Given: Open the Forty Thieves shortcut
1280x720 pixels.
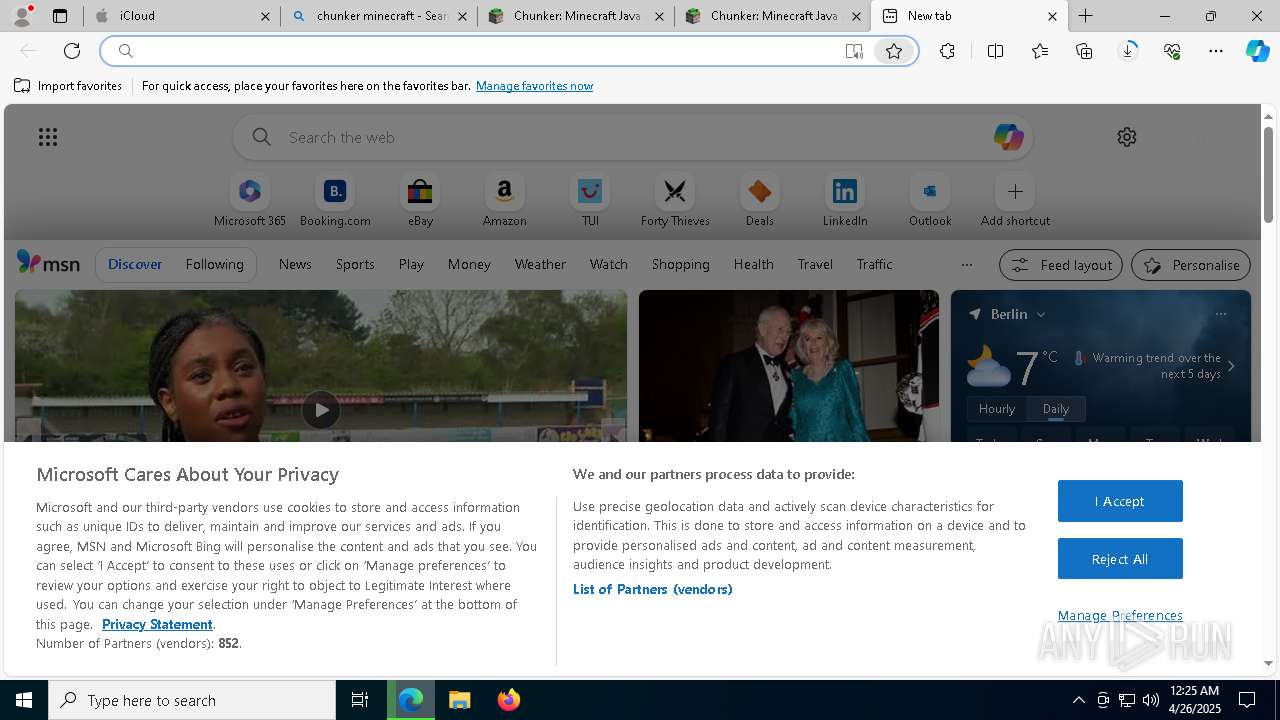Looking at the screenshot, I should click(675, 201).
